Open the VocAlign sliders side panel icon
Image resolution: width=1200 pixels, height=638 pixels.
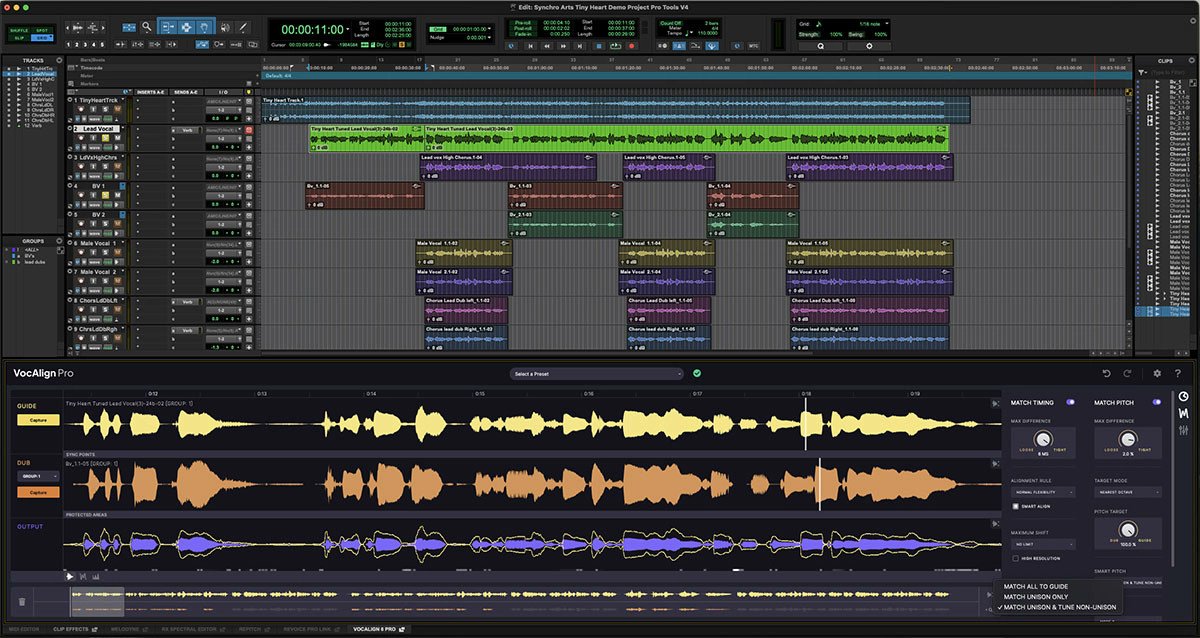[1184, 430]
